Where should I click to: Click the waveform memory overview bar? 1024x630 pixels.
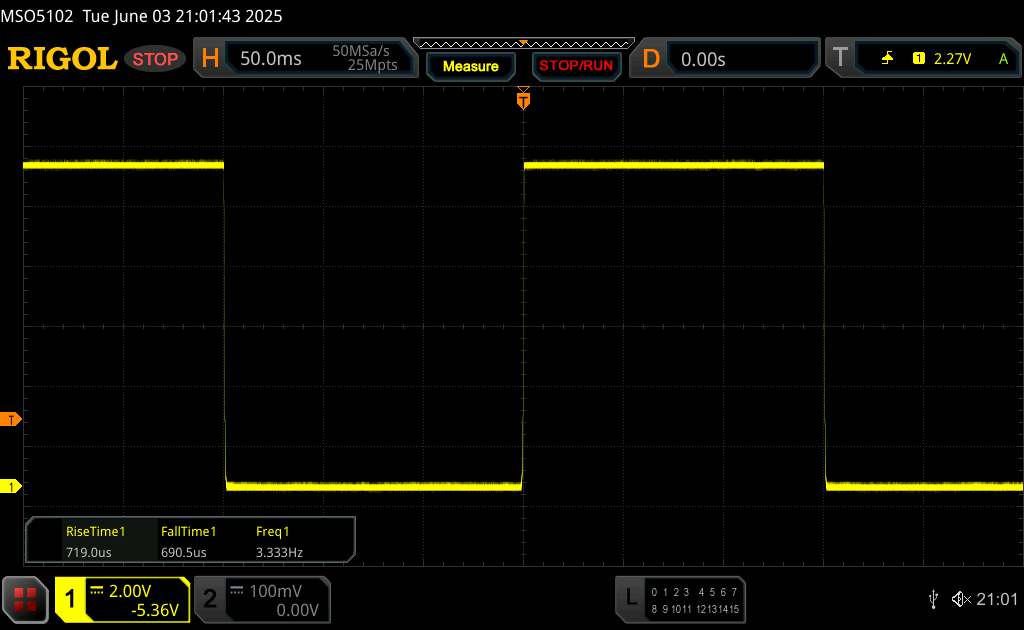point(524,44)
